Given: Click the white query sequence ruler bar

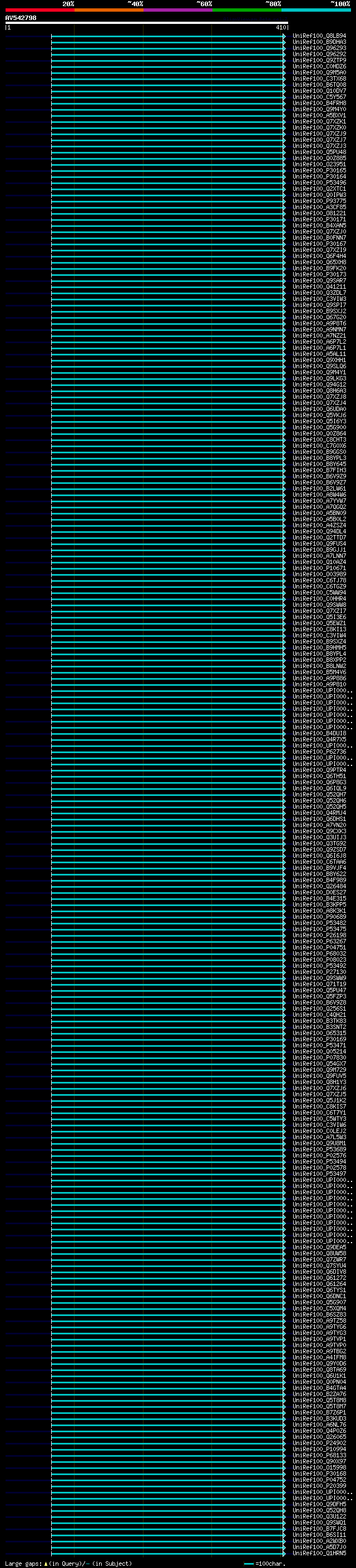Looking at the screenshot, I should pyautogui.click(x=147, y=23).
